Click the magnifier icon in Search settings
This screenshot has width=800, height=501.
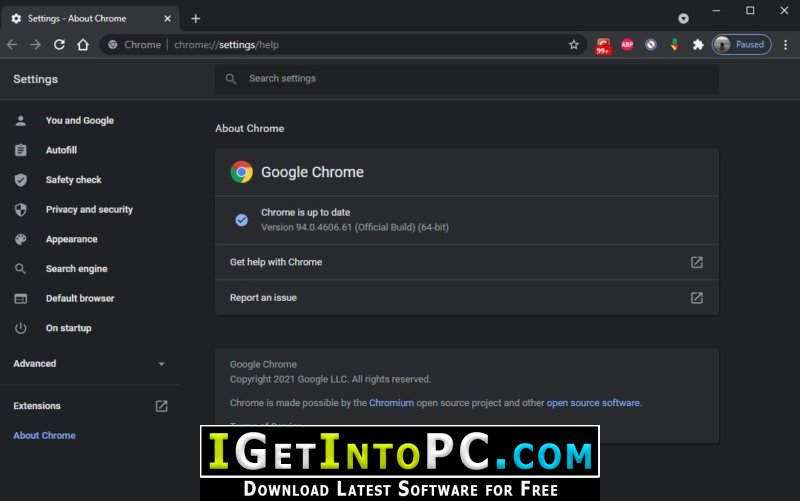click(231, 79)
